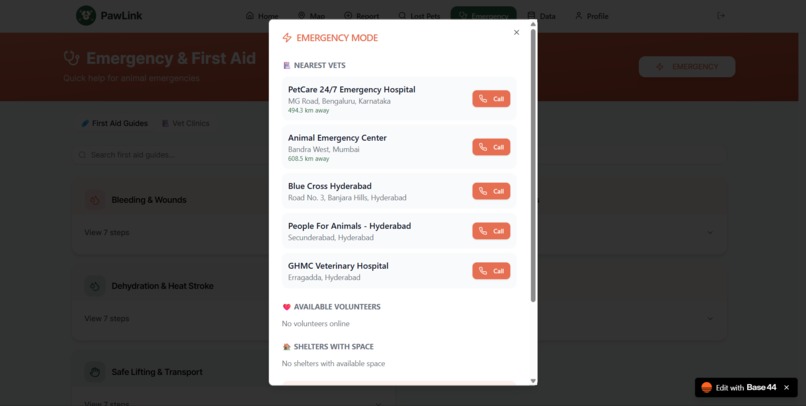Select the First Aid Guides tab
Viewport: 806px width, 406px height.
(115, 123)
